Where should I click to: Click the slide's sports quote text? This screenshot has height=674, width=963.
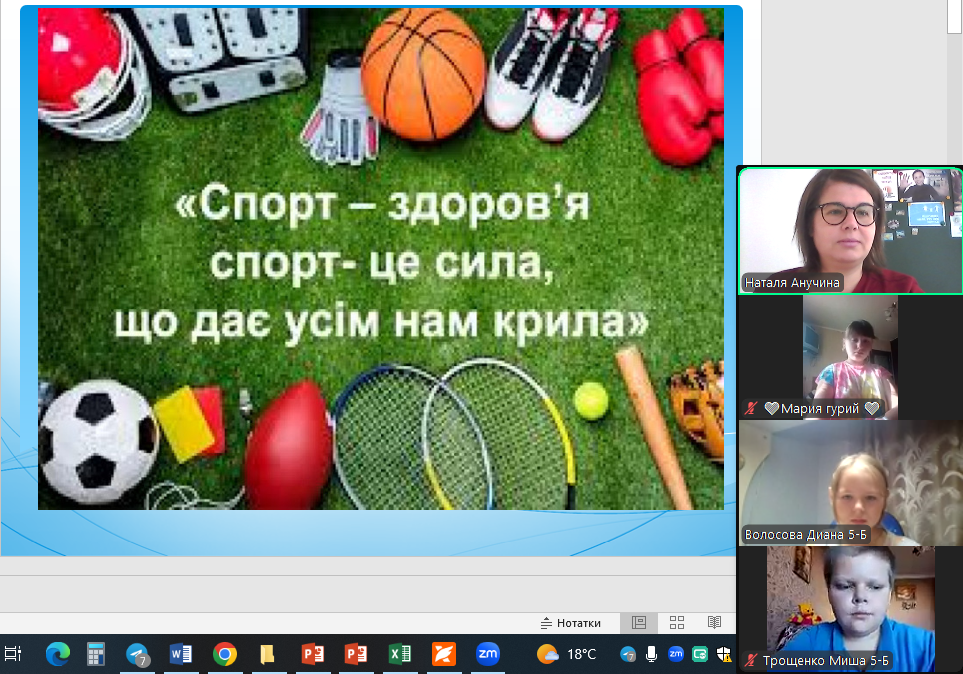[x=381, y=263]
